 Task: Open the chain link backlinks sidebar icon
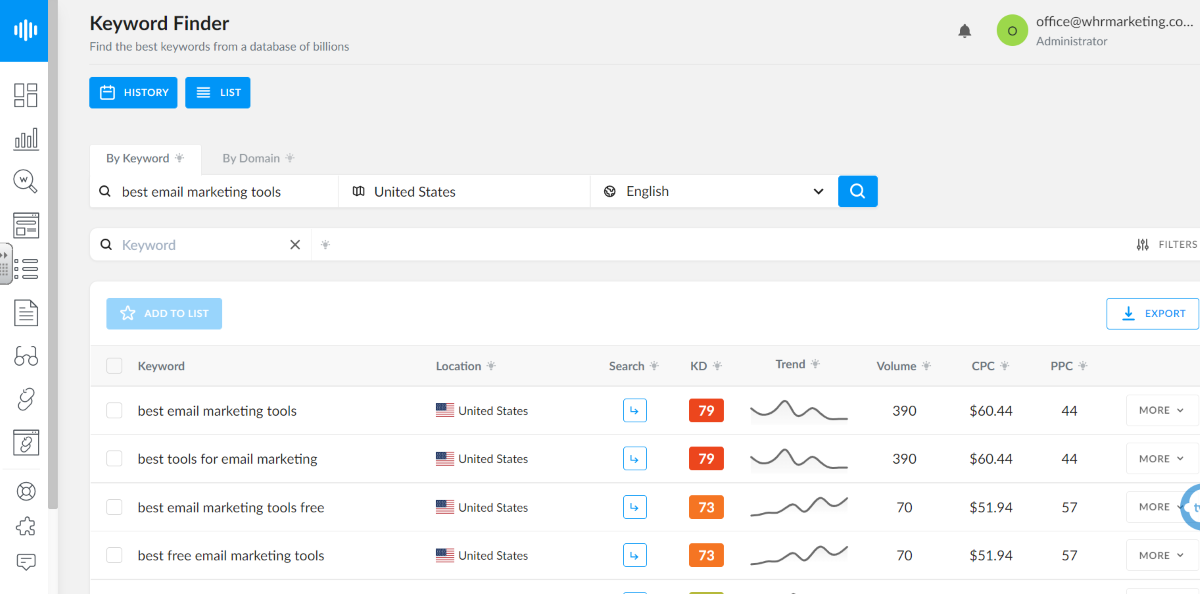(26, 399)
